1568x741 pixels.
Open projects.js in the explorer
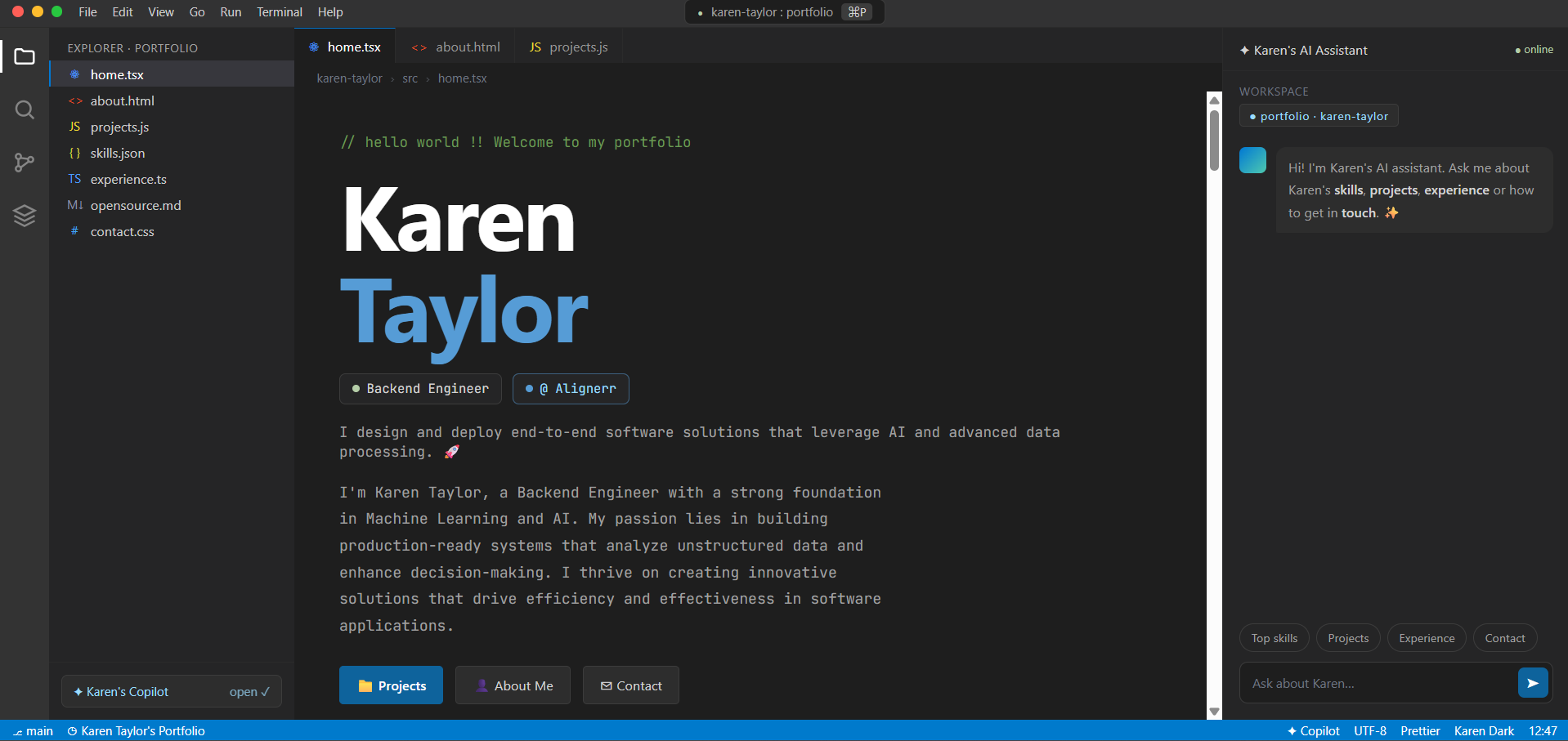(x=172, y=127)
